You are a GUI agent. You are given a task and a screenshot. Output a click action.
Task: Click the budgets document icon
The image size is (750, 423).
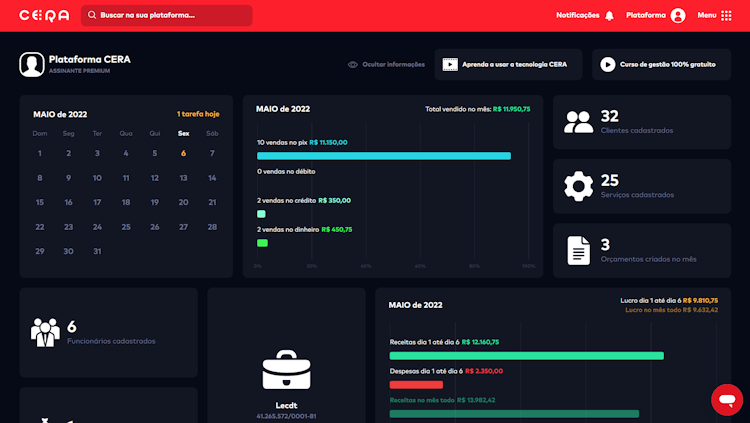point(578,250)
